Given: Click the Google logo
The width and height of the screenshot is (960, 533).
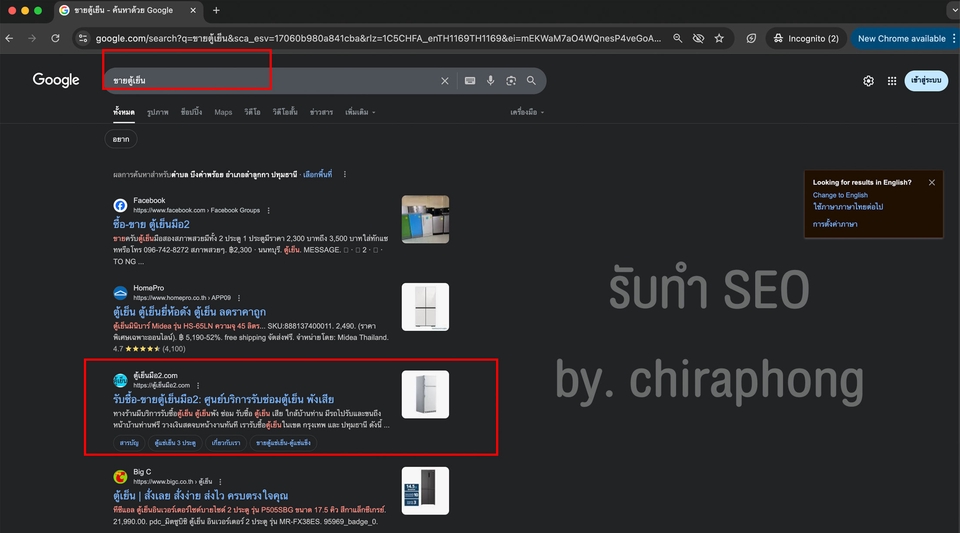Looking at the screenshot, I should point(56,80).
